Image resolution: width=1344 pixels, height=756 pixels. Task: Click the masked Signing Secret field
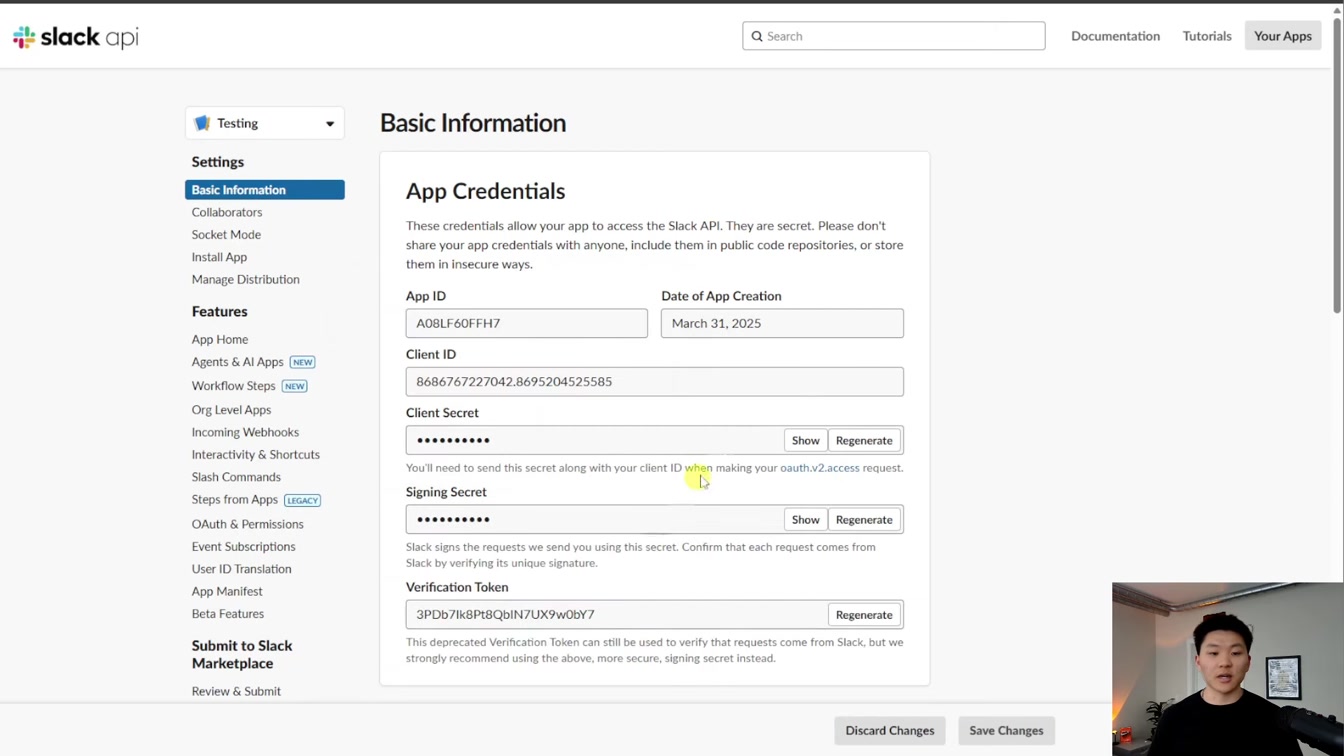click(x=594, y=519)
